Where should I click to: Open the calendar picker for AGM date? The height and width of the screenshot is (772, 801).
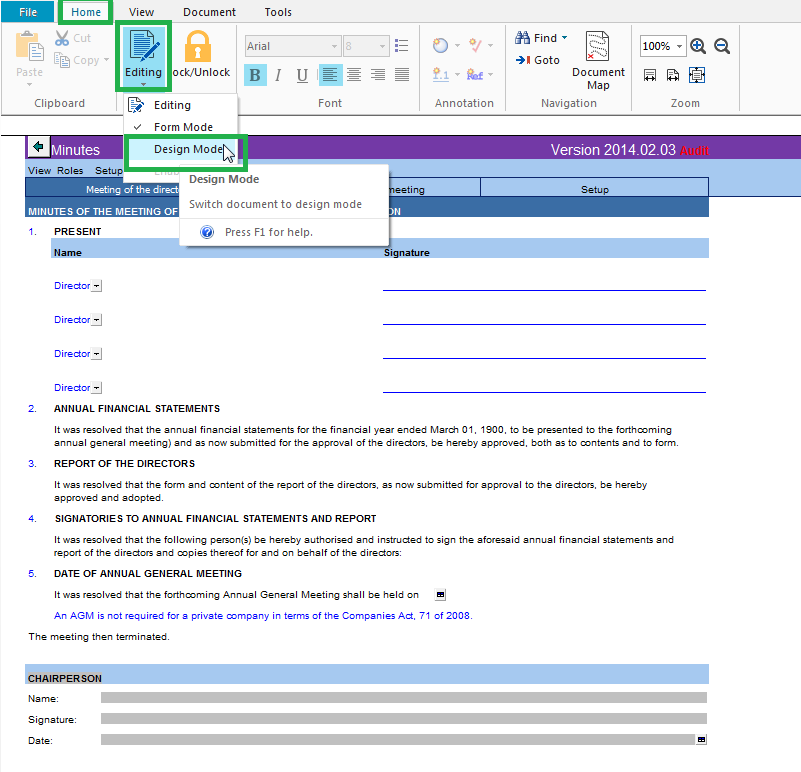441,594
